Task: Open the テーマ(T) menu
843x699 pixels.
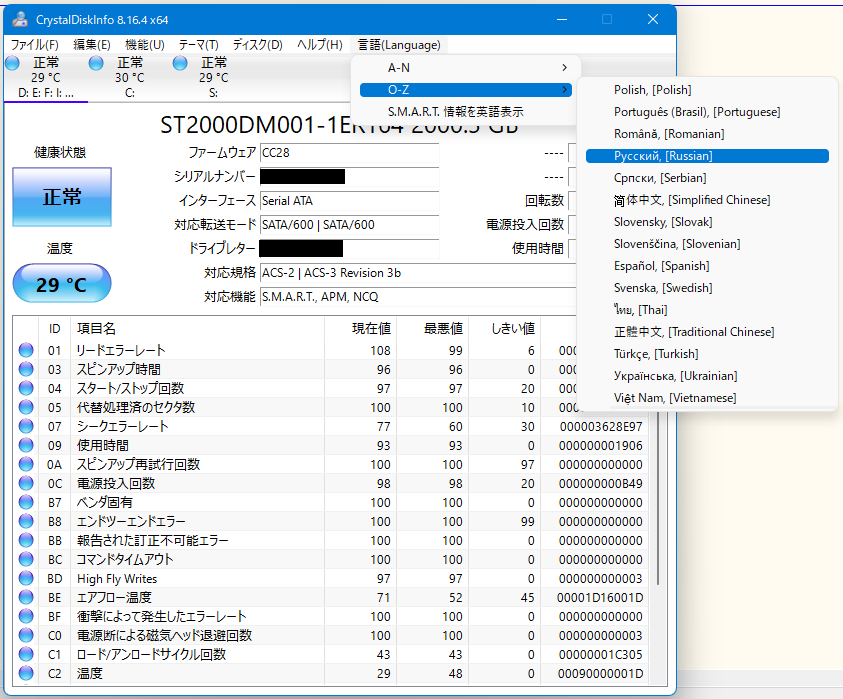Action: 198,45
